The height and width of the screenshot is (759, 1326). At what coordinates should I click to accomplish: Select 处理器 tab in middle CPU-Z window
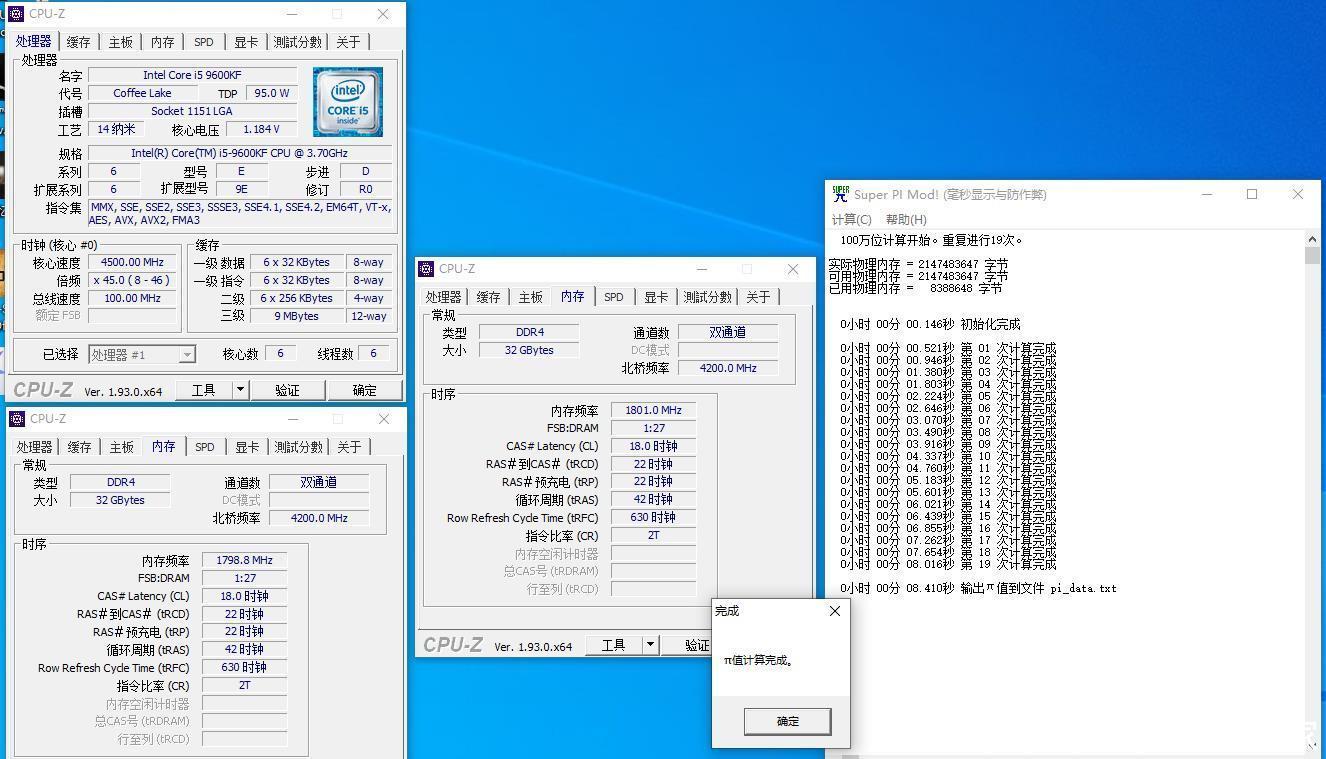point(443,297)
